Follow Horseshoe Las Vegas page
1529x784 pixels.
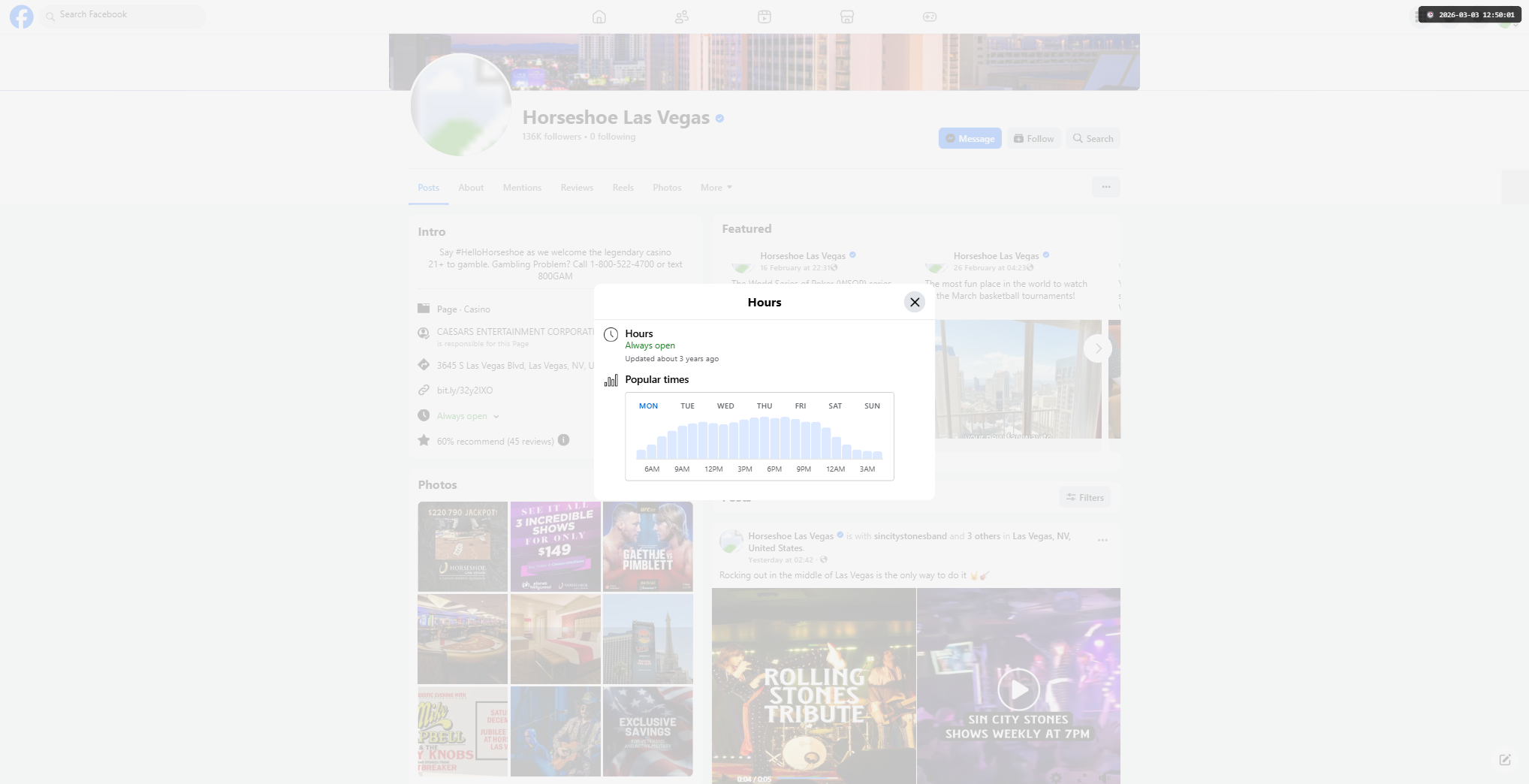1033,138
